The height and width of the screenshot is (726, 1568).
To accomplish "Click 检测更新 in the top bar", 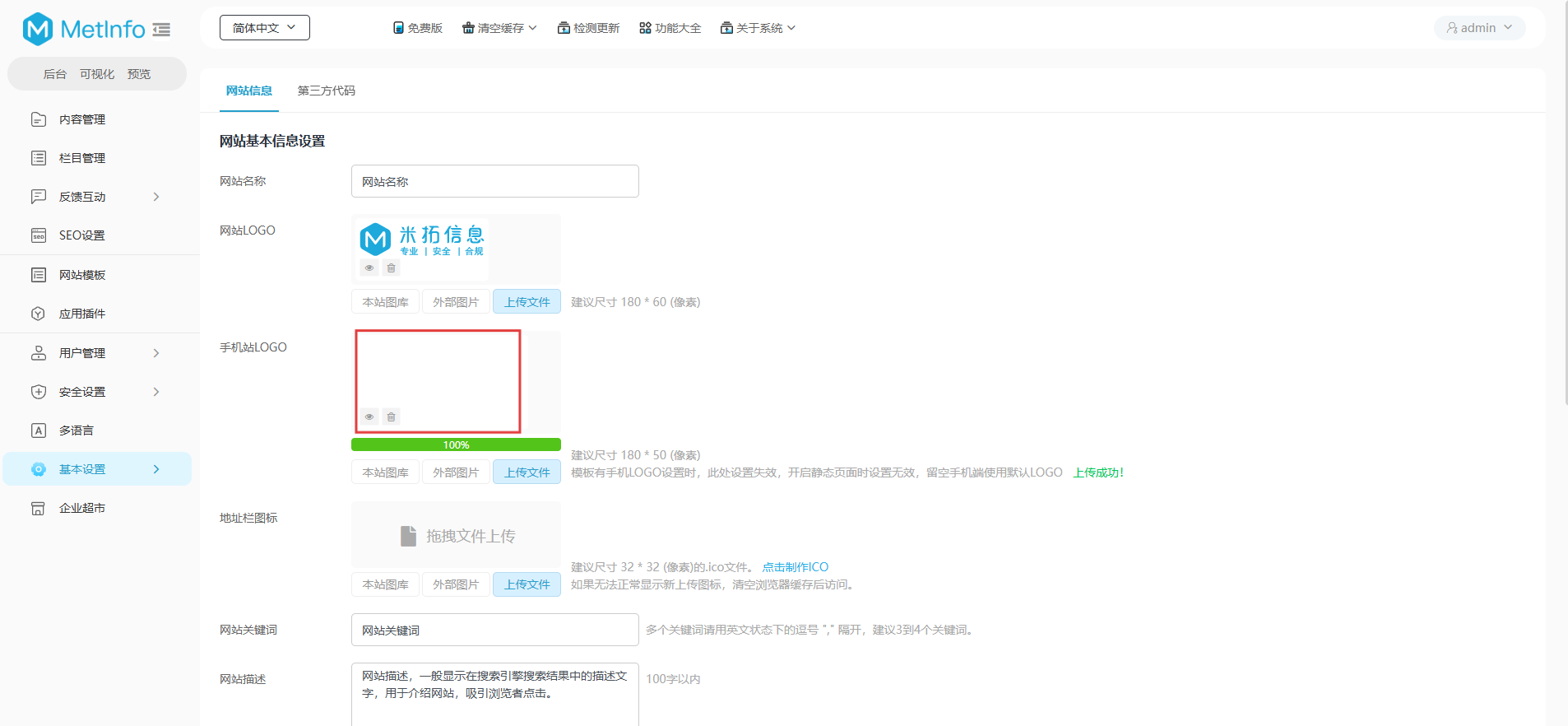I will coord(588,28).
